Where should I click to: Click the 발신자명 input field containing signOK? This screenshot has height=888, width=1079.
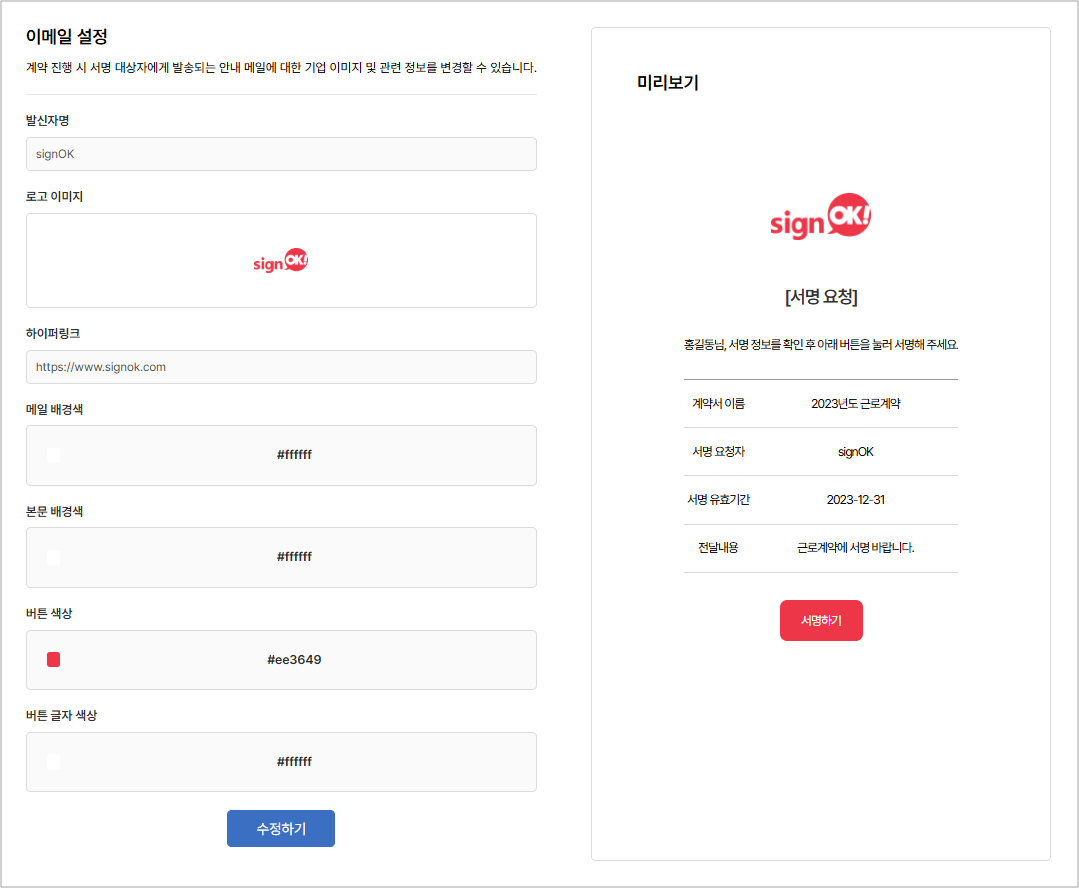tap(281, 154)
